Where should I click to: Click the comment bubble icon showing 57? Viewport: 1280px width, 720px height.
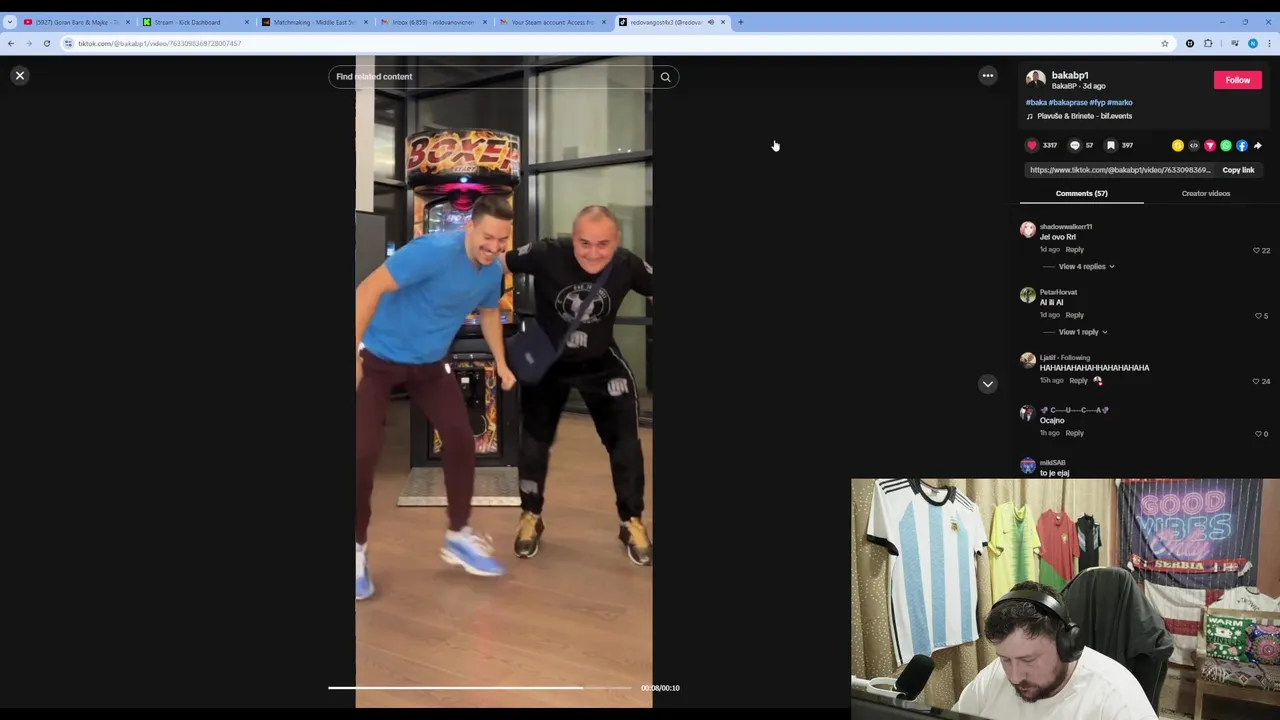tap(1075, 145)
